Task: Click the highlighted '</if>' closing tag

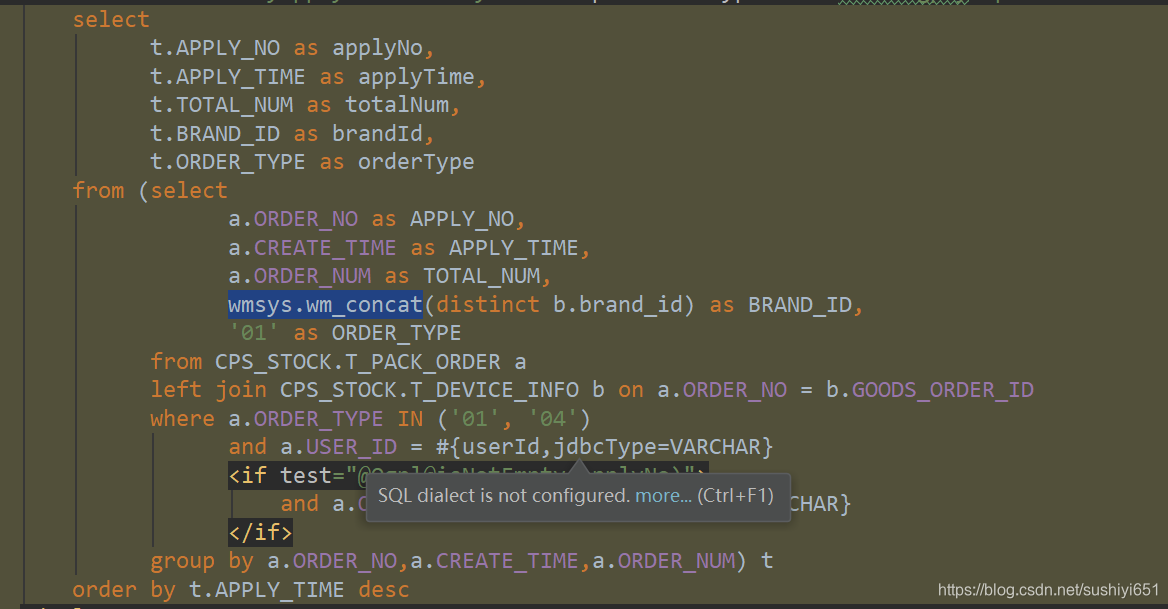Action: 259,532
